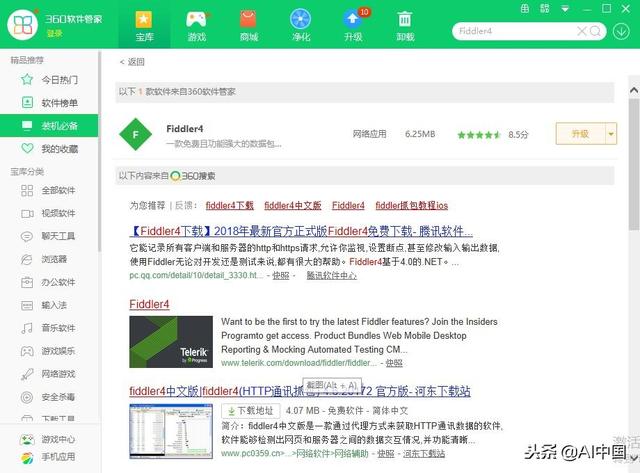Expand the 升级 button dropdown arrow
This screenshot has width=640, height=473.
click(x=611, y=133)
